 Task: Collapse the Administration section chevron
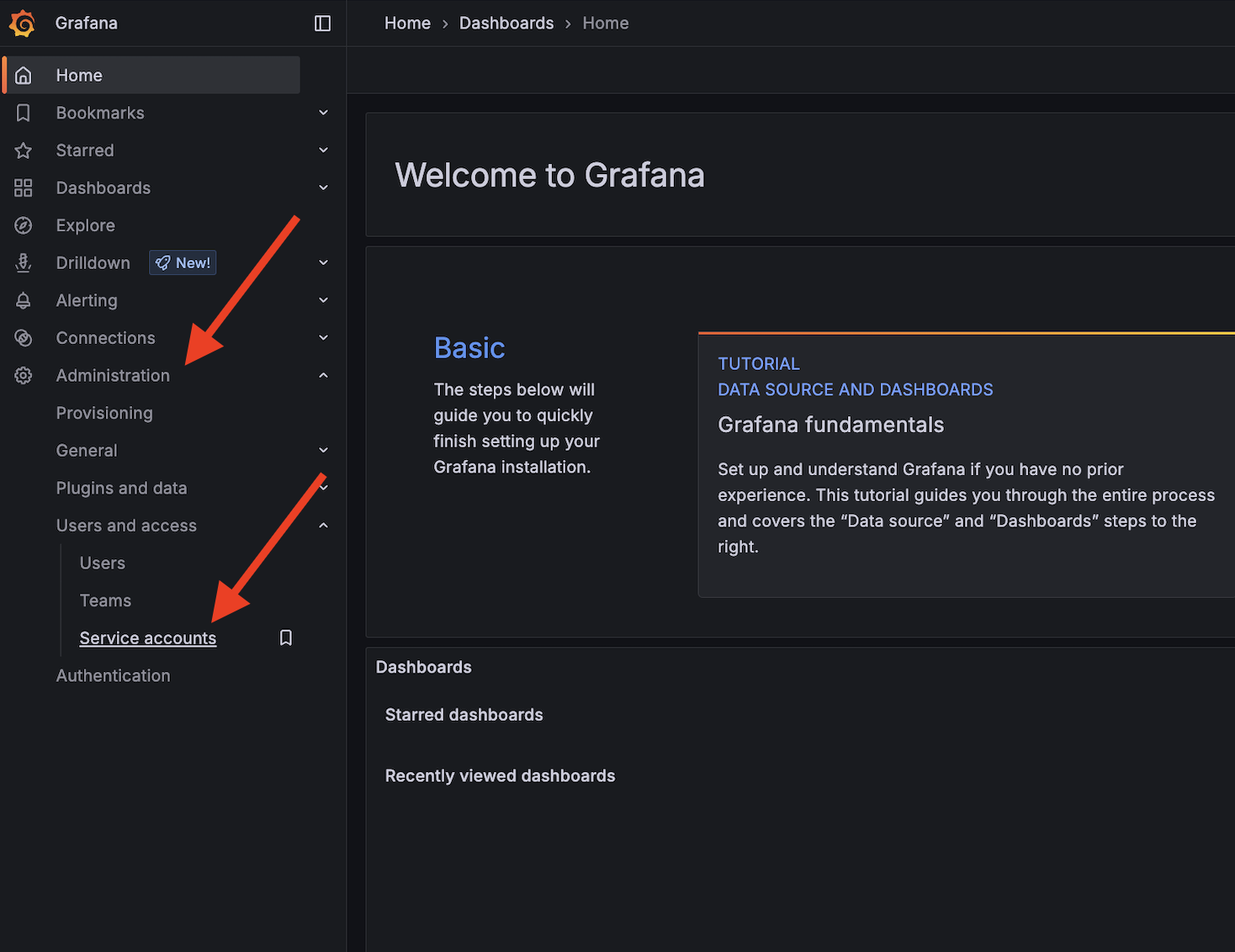point(323,375)
